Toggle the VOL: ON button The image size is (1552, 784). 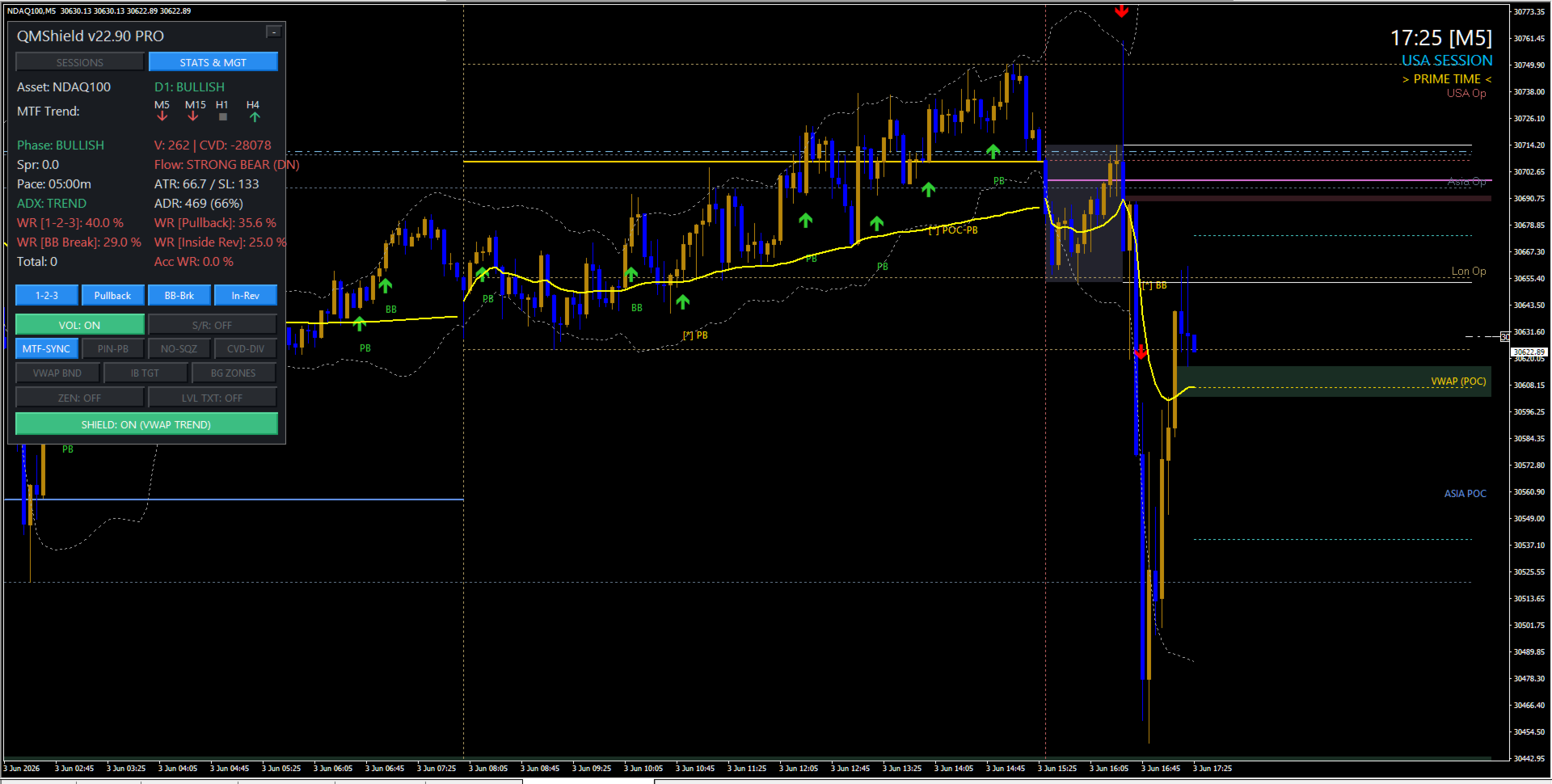point(80,325)
